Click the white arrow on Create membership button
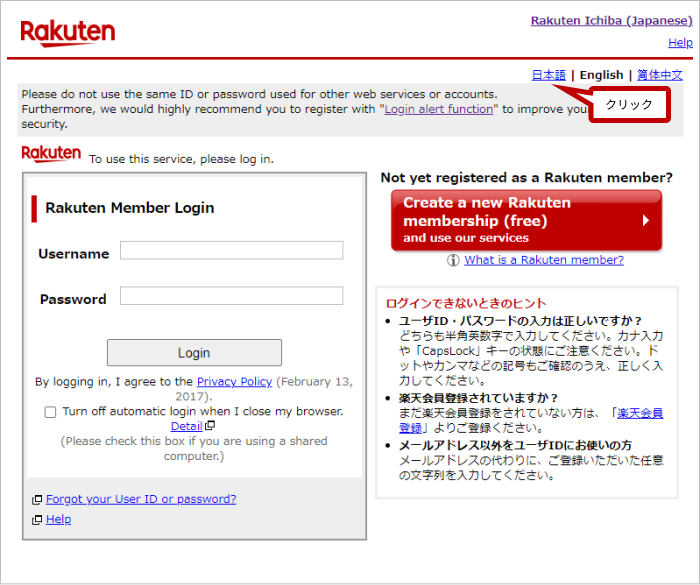 [646, 221]
